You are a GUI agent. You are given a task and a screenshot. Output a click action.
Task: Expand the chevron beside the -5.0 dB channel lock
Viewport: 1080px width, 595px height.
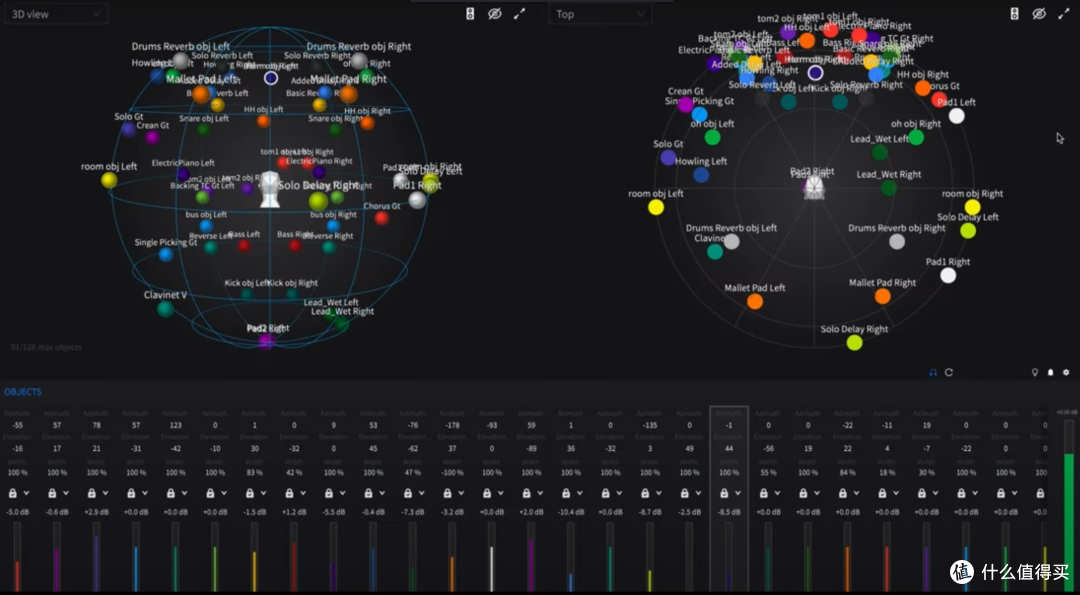point(26,494)
